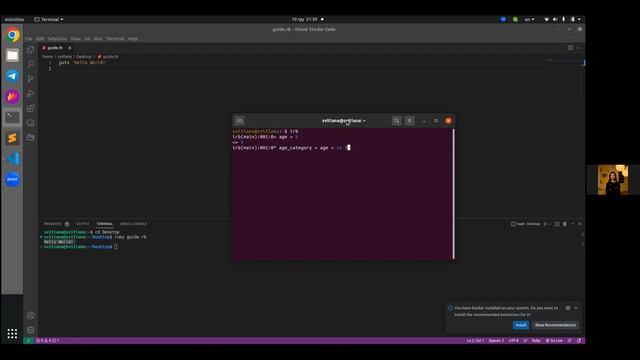The height and width of the screenshot is (360, 640).
Task: Open the Extensions view
Action: pyautogui.click(x=31, y=108)
